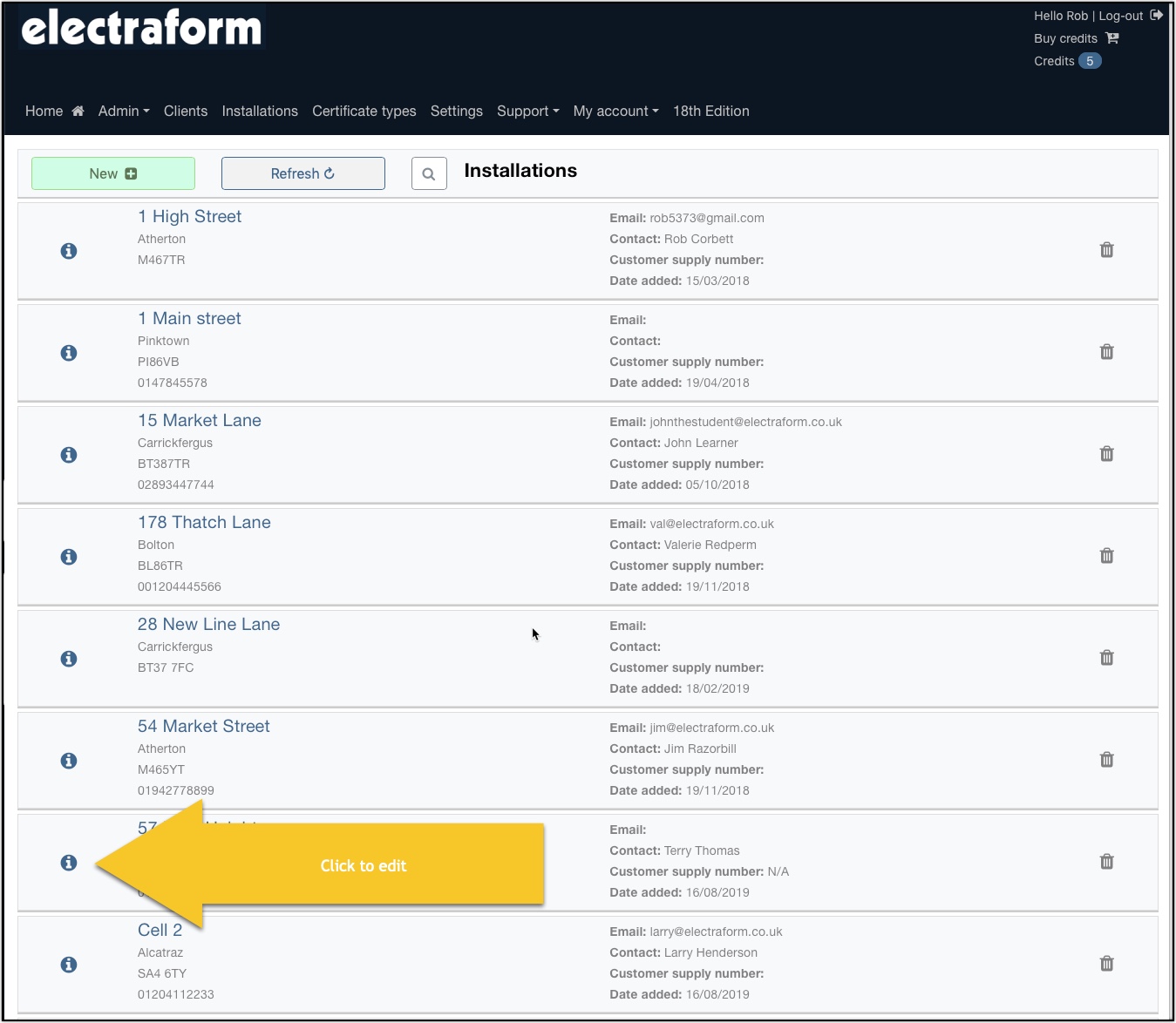The image size is (1176, 1023).
Task: Expand the Admin dropdown menu
Action: click(x=124, y=111)
